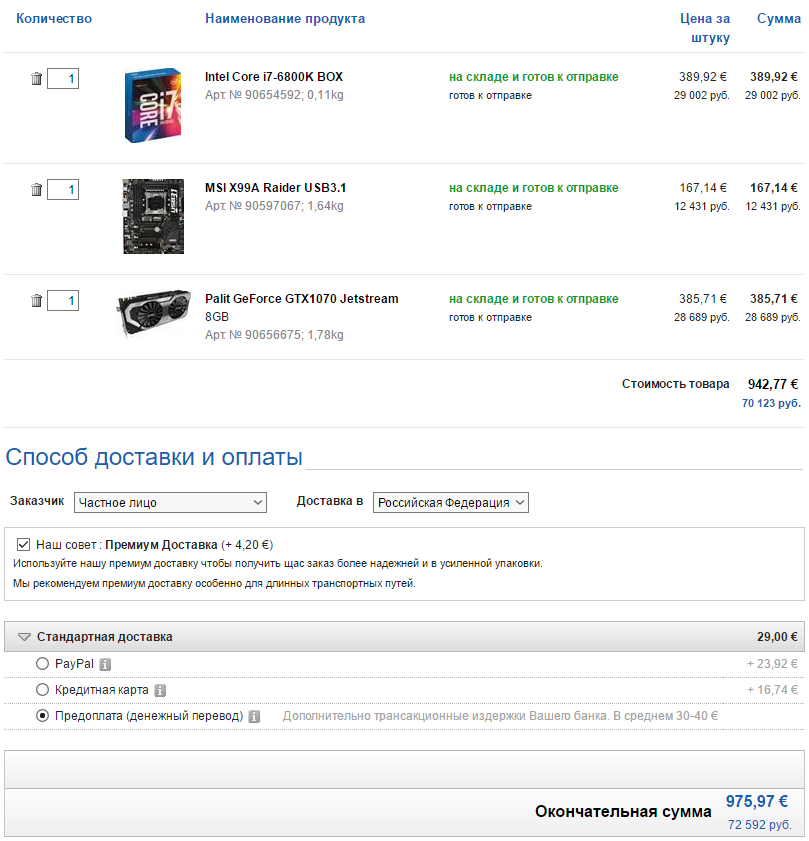Remove Palit GeForce GTX1070 with trash icon
The width and height of the screenshot is (809, 841).
point(36,300)
